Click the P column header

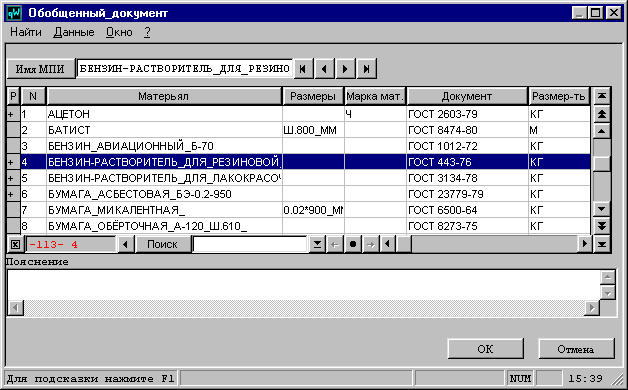13,96
